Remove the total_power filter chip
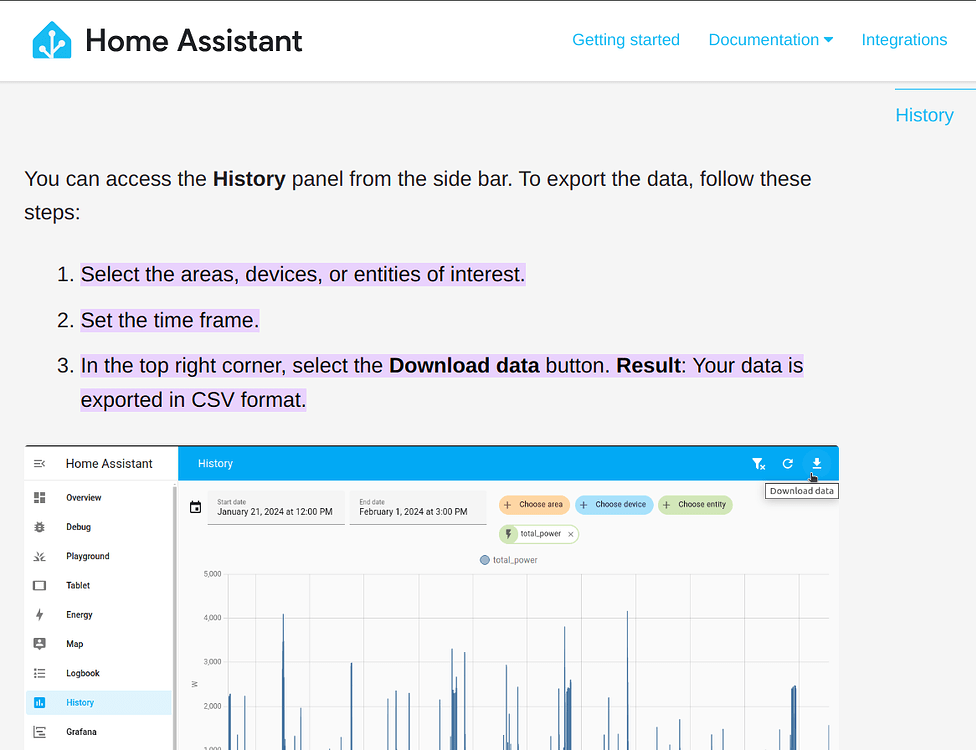This screenshot has width=976, height=750. tap(570, 534)
